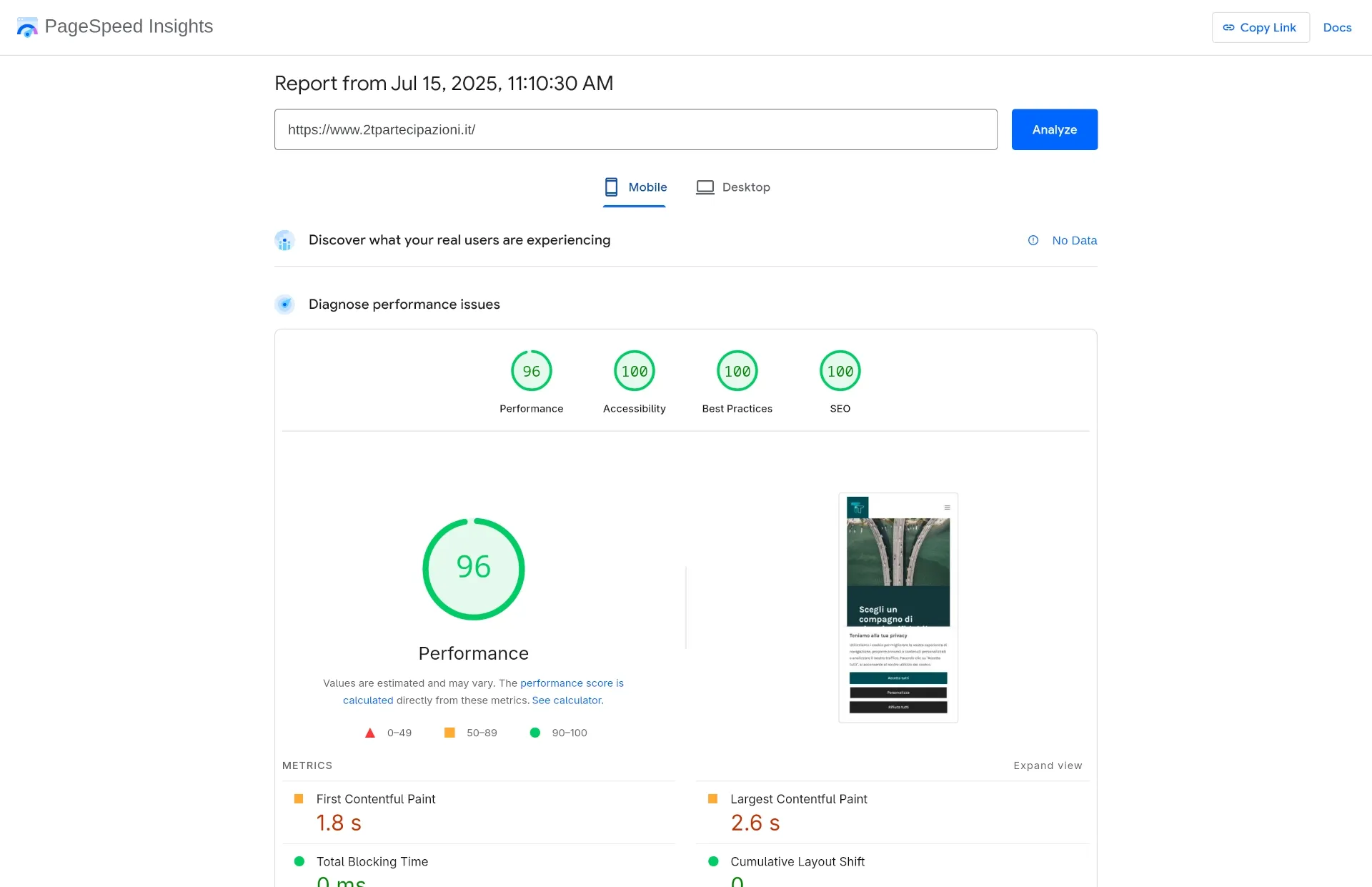The height and width of the screenshot is (887, 1372).
Task: Select the SEO 100 score gauge
Action: click(x=840, y=371)
